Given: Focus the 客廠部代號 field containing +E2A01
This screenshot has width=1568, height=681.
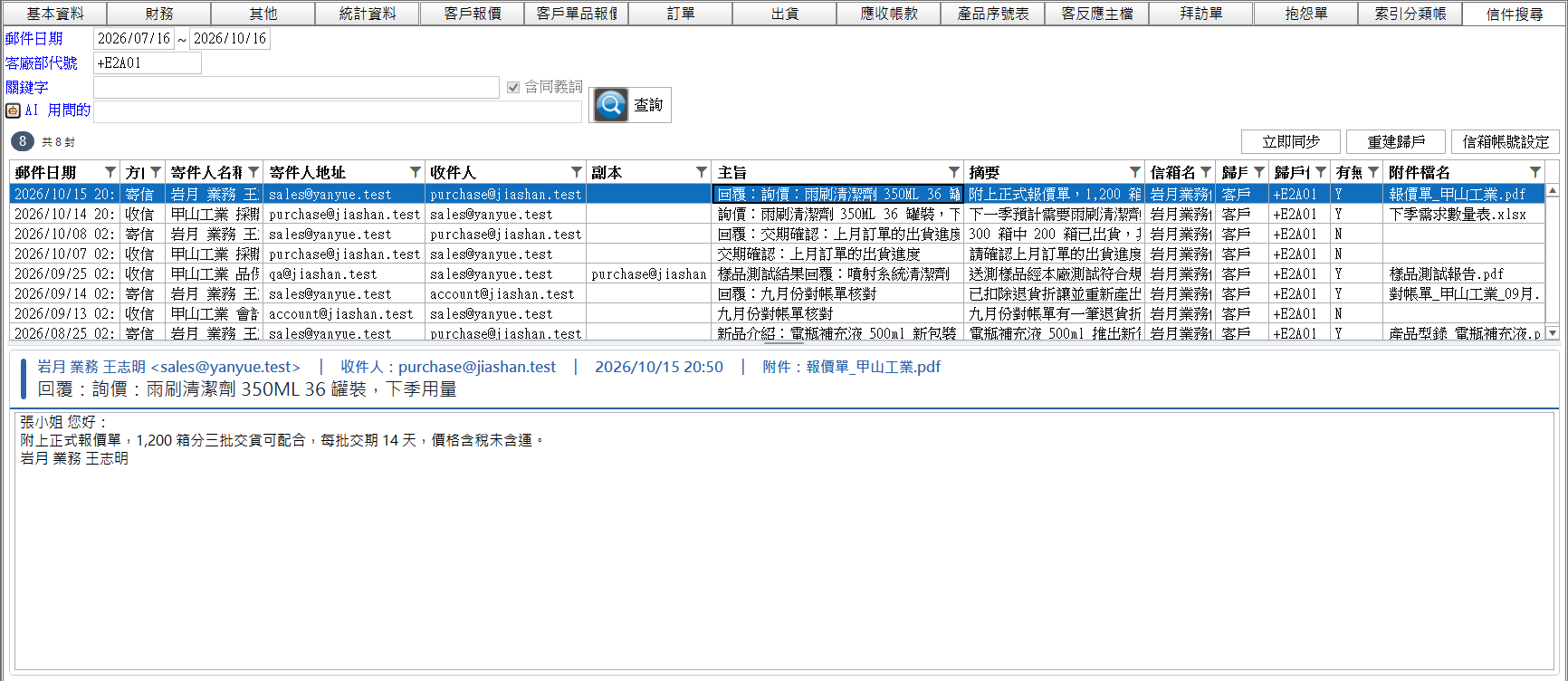Looking at the screenshot, I should pos(148,63).
